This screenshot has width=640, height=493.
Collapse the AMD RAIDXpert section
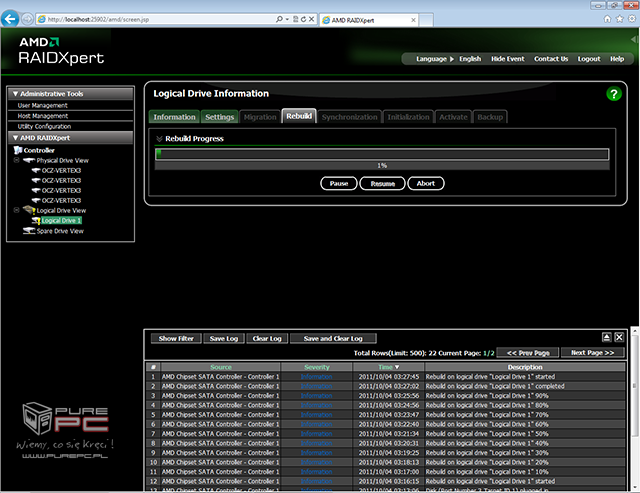(x=16, y=138)
